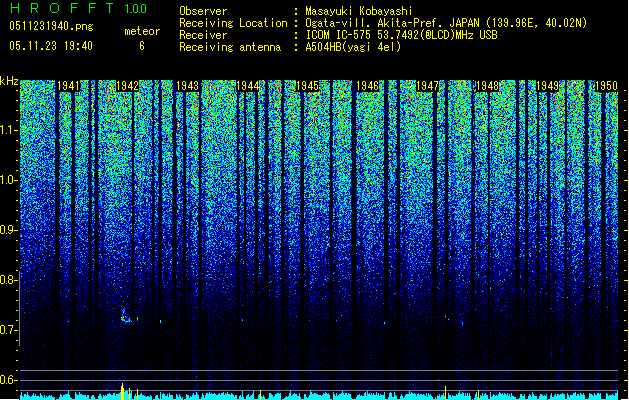Image resolution: width=629 pixels, height=400 pixels.
Task: Click the 1950 time marker
Action: pyautogui.click(x=606, y=86)
